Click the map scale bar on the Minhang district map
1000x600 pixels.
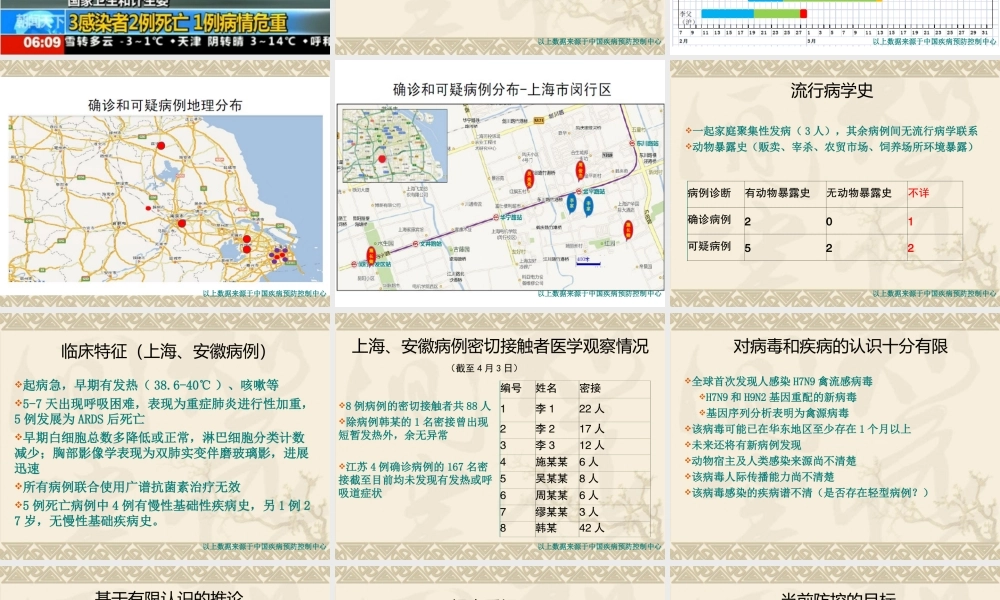pos(586,262)
